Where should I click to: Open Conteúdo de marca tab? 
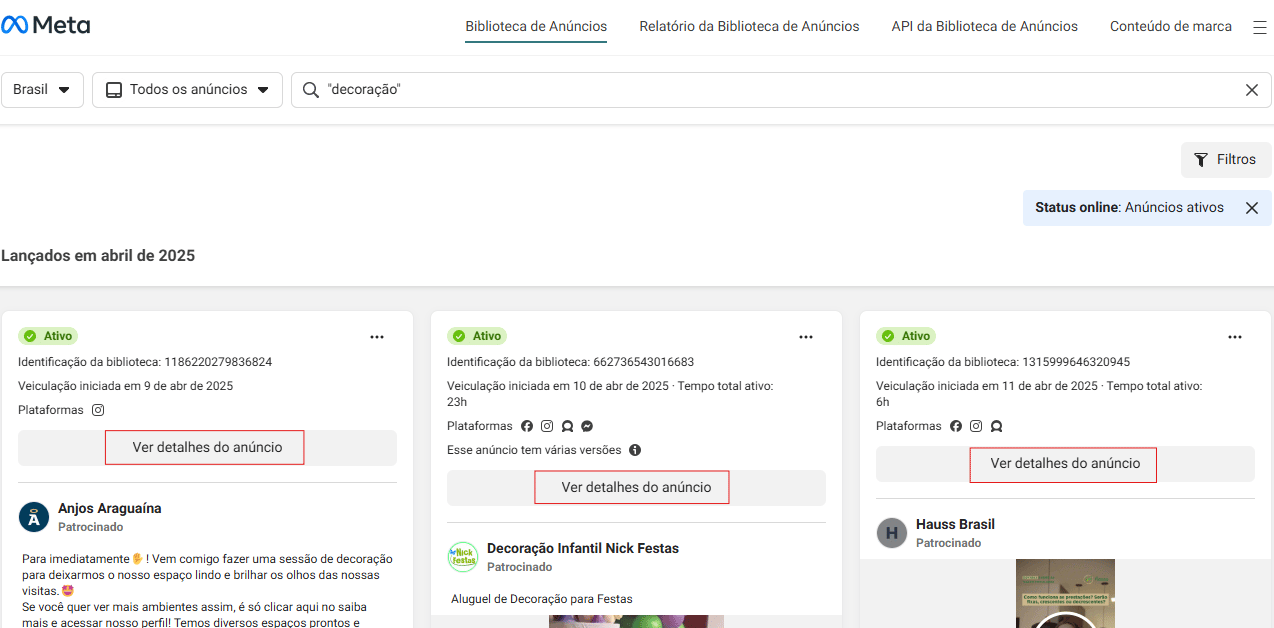click(x=1171, y=27)
